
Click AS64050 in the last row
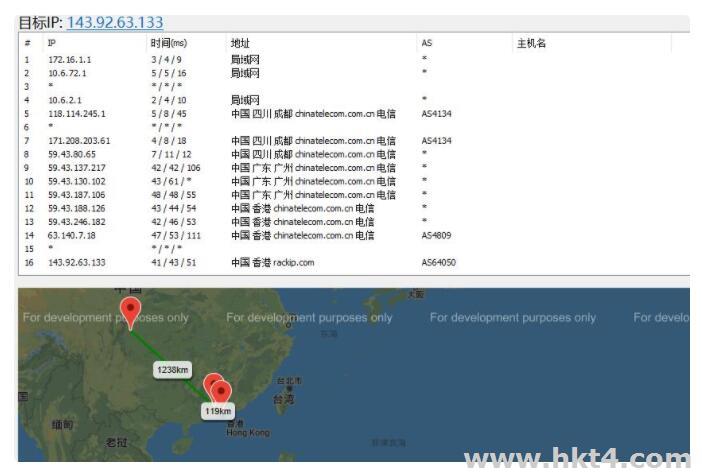pos(438,262)
